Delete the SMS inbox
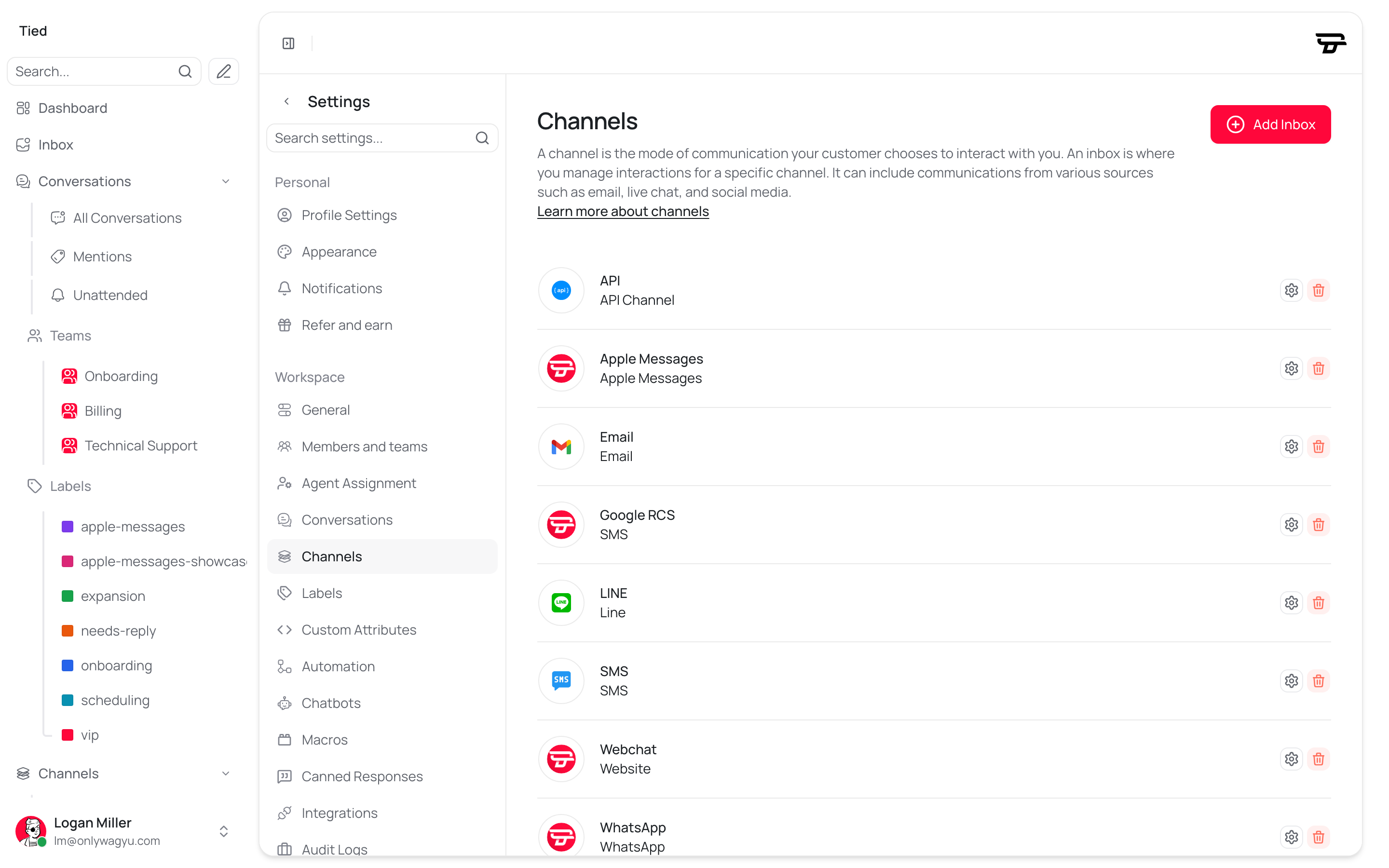 [x=1319, y=680]
